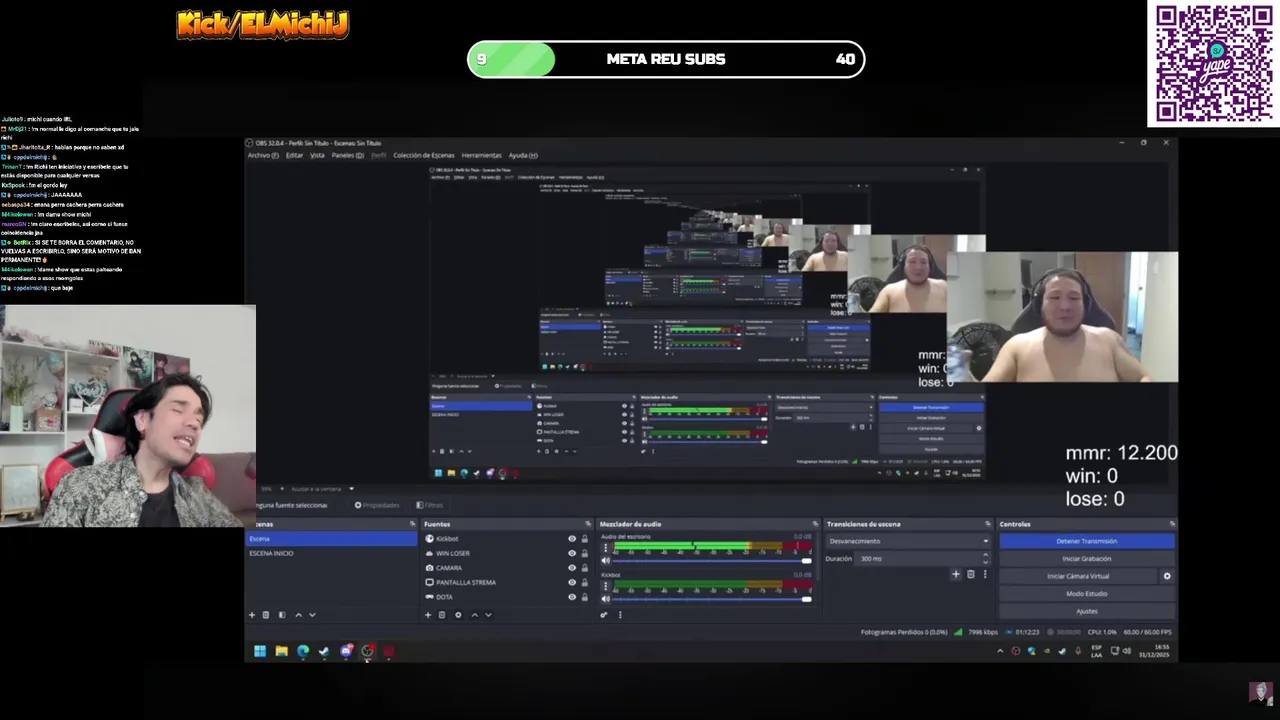This screenshot has height=720, width=1280.
Task: Undock the Transiciones de escena panel
Action: [988, 523]
